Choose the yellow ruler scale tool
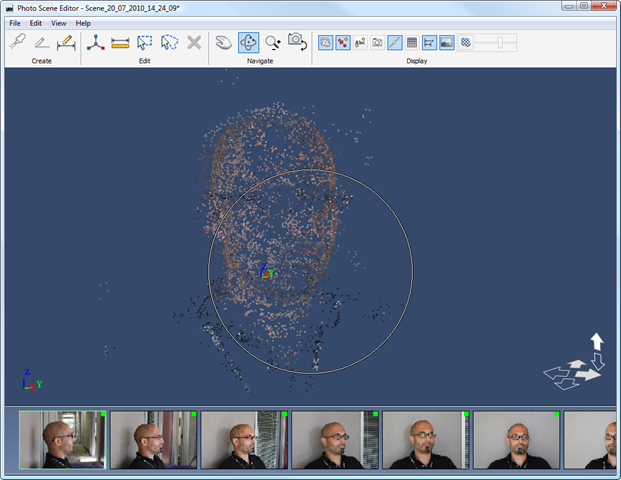 [x=120, y=43]
